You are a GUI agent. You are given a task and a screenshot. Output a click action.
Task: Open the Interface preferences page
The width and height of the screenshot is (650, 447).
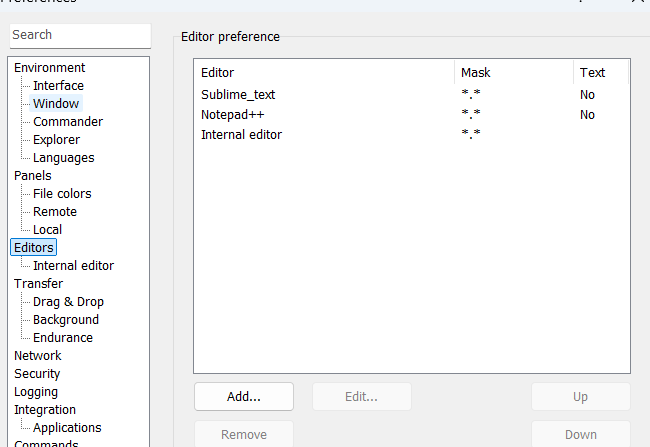58,86
